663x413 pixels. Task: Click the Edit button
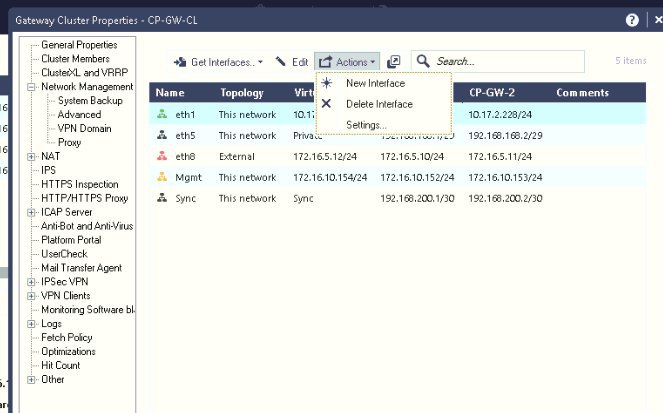pos(292,62)
